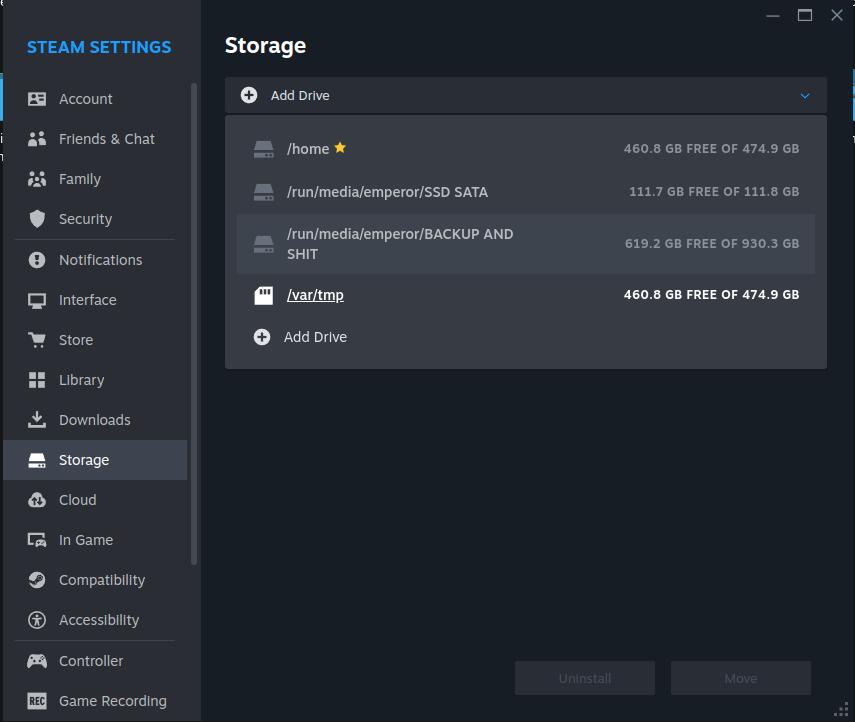Go to the Compatibility settings page
The width and height of the screenshot is (855, 722).
point(101,580)
